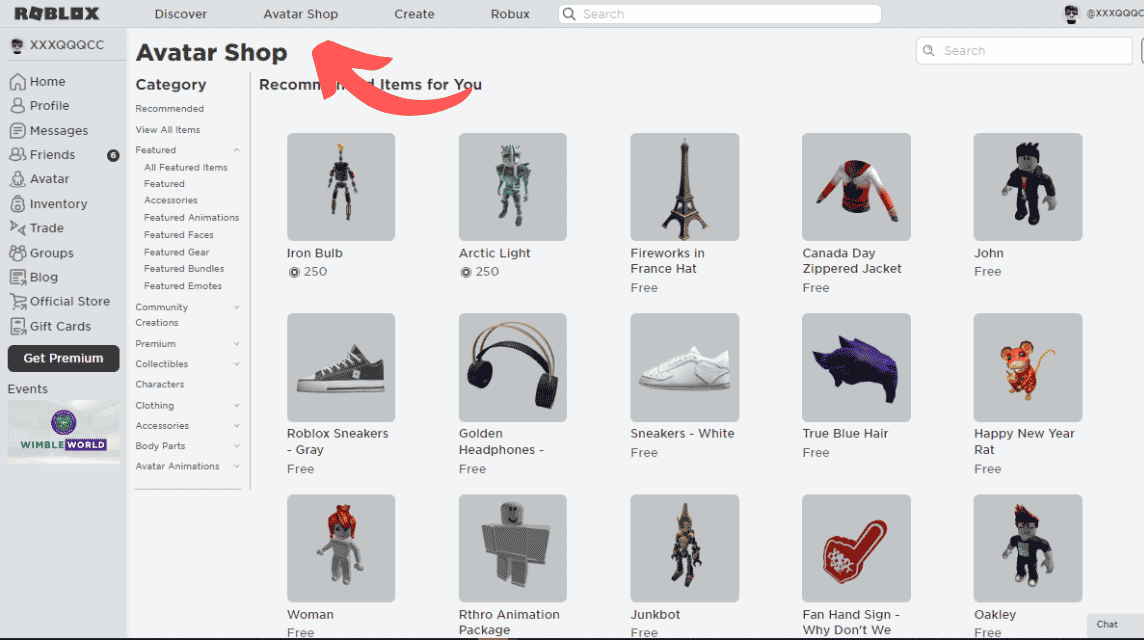Open the Discover tab
The width and height of the screenshot is (1144, 640).
click(x=181, y=14)
